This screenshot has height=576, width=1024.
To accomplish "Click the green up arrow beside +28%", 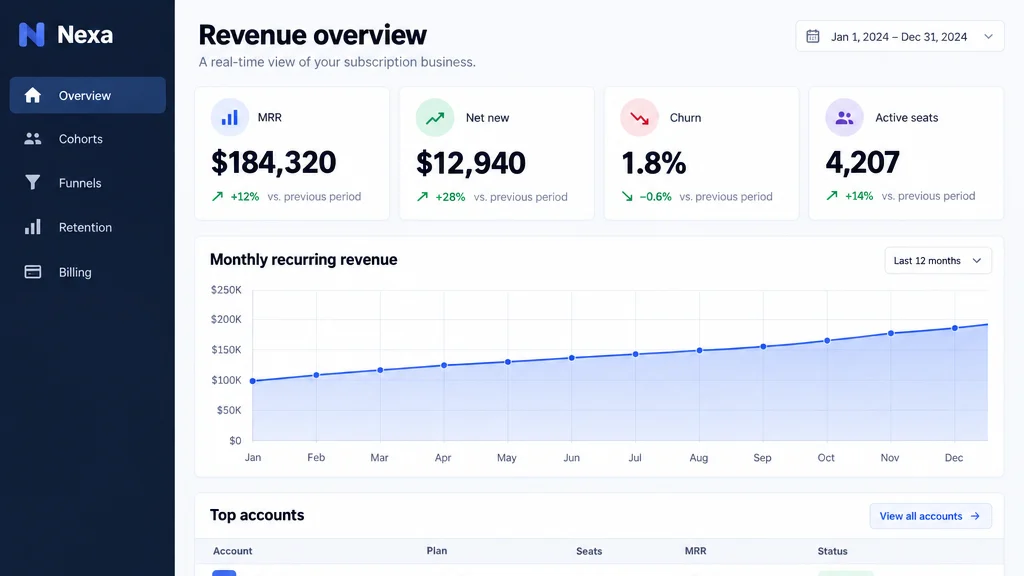I will (423, 197).
